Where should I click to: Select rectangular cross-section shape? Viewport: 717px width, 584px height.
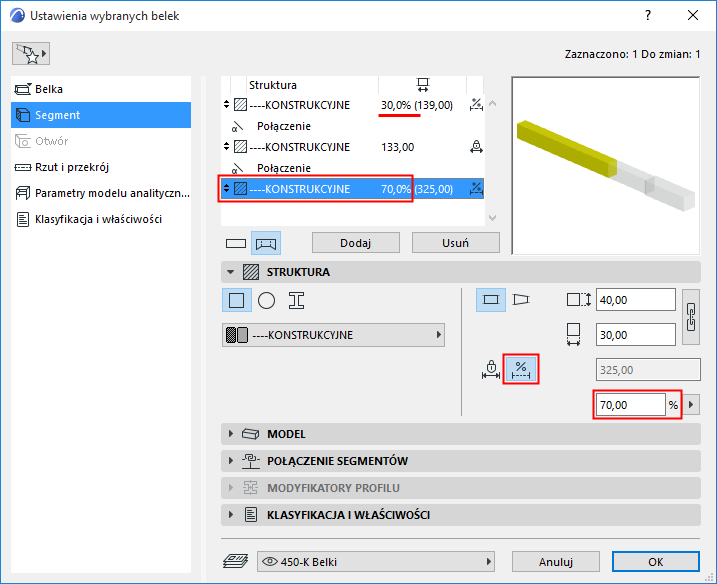click(x=236, y=300)
